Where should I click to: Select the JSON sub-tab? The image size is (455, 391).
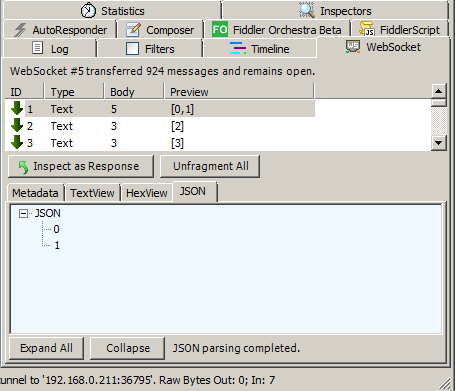pos(194,191)
